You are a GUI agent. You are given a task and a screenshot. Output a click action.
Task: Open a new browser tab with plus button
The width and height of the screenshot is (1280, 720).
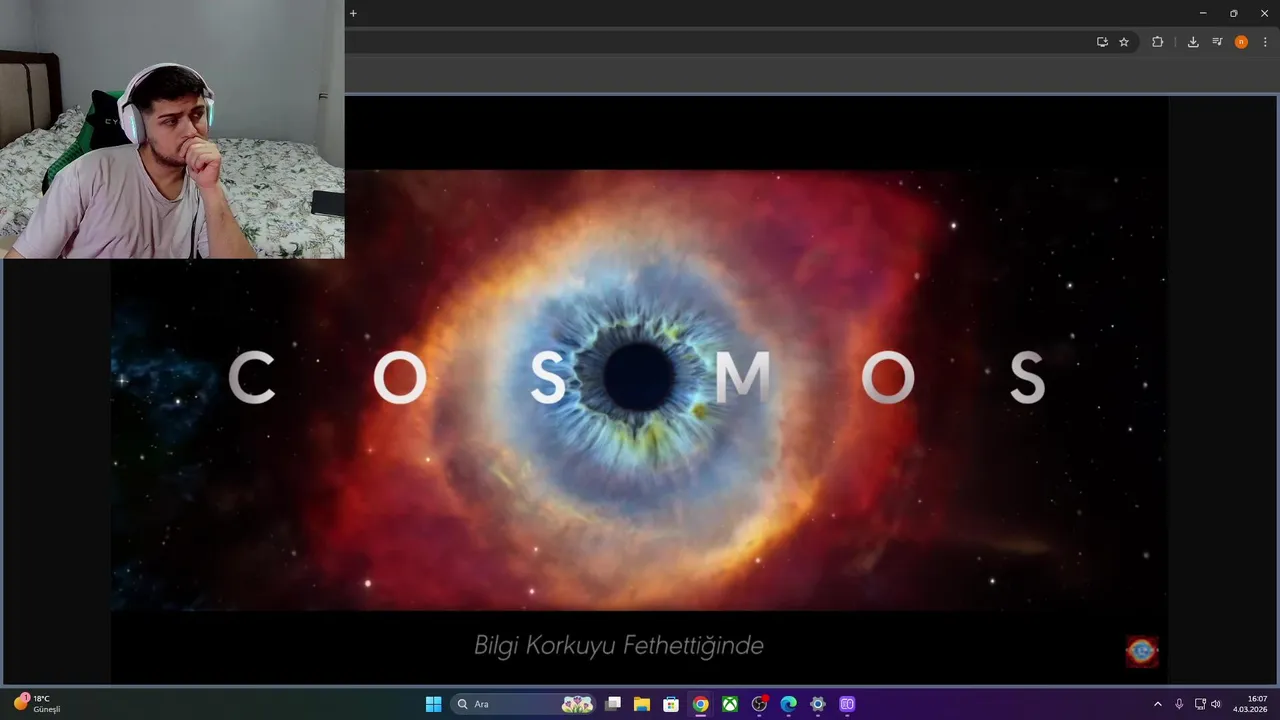tap(353, 13)
